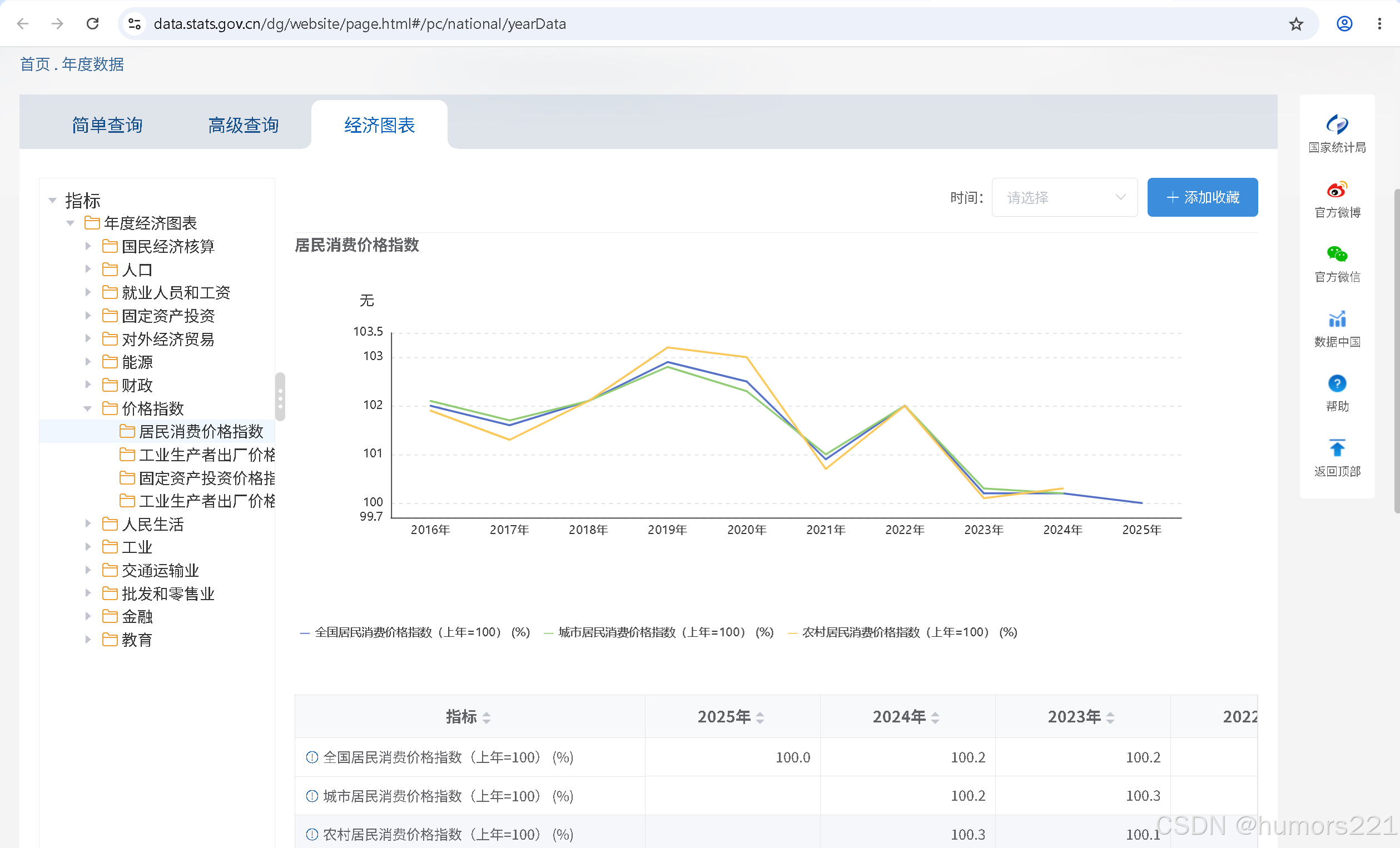Screen dimensions: 1400x848
Task: Expand the 国民经济核算 tree folder
Action: (x=87, y=246)
